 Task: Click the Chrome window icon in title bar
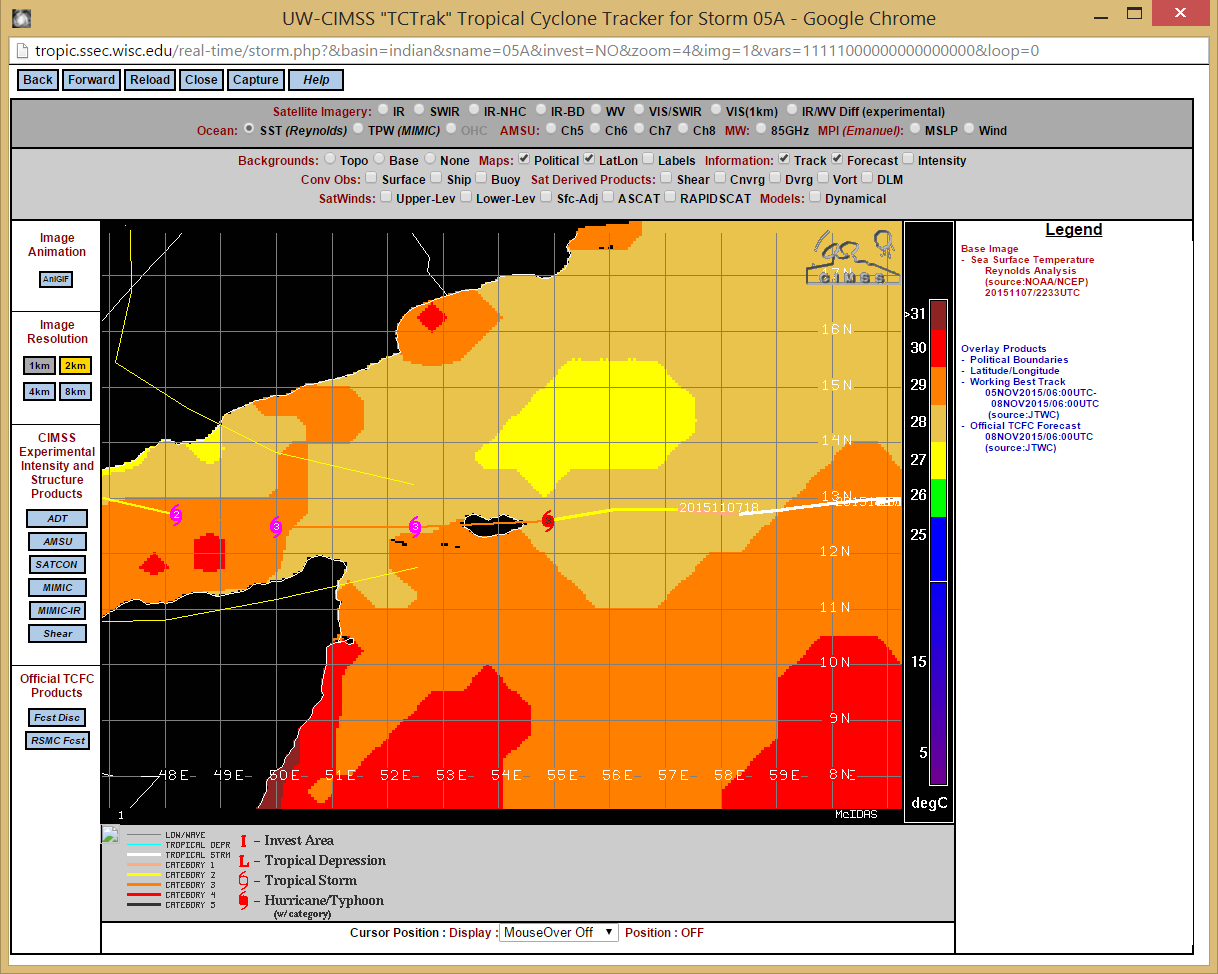click(x=20, y=18)
